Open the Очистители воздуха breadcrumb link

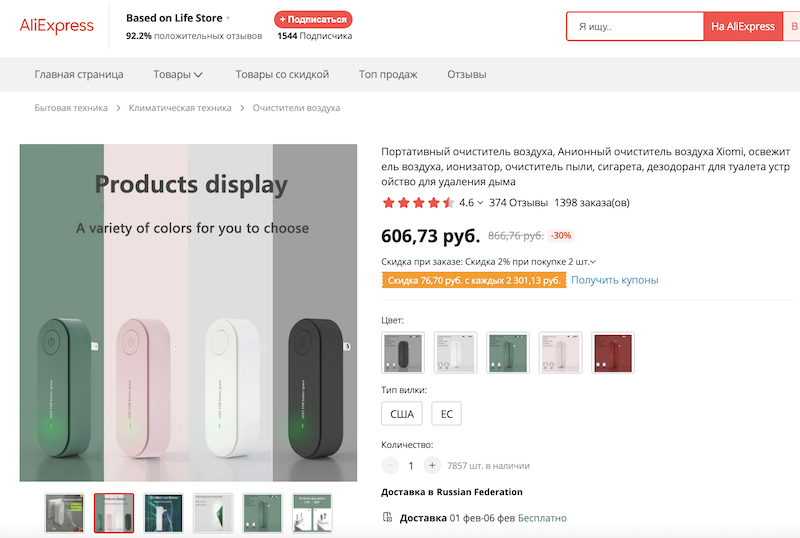point(296,108)
